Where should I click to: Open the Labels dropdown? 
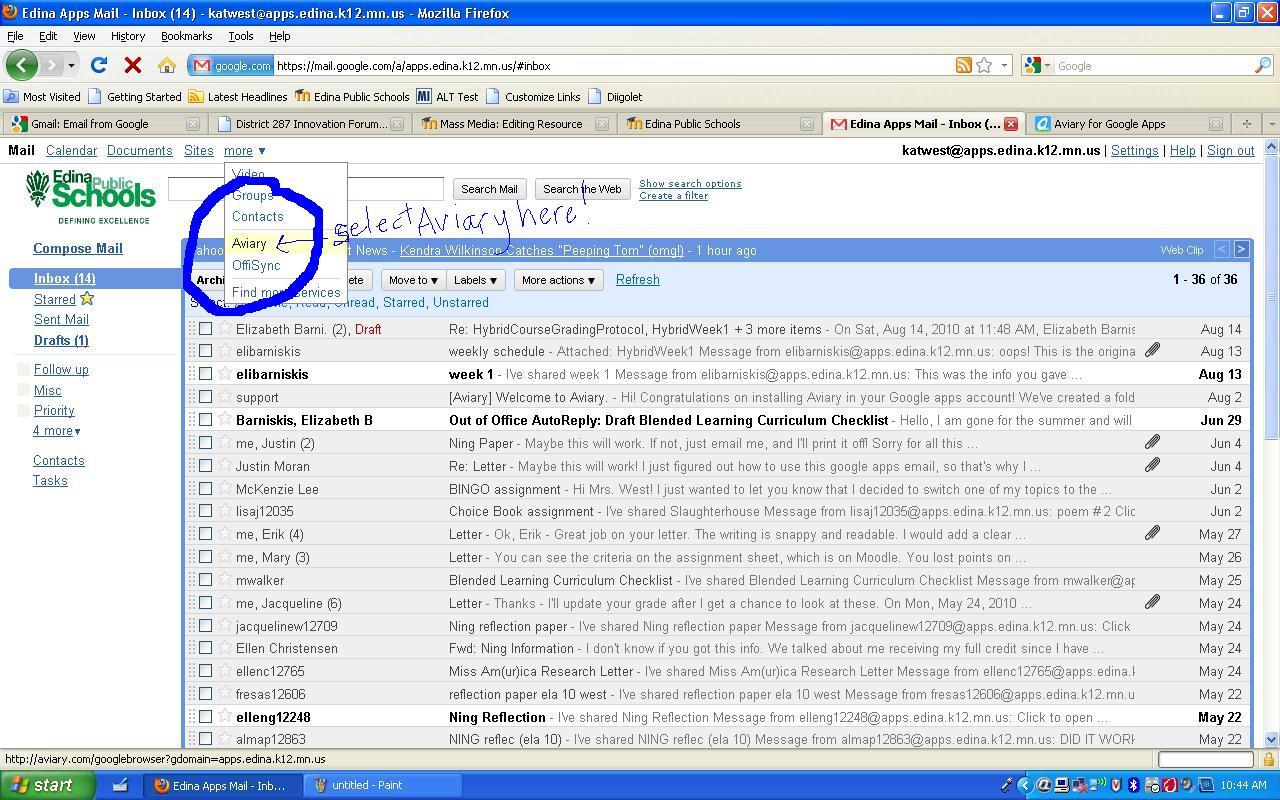475,280
